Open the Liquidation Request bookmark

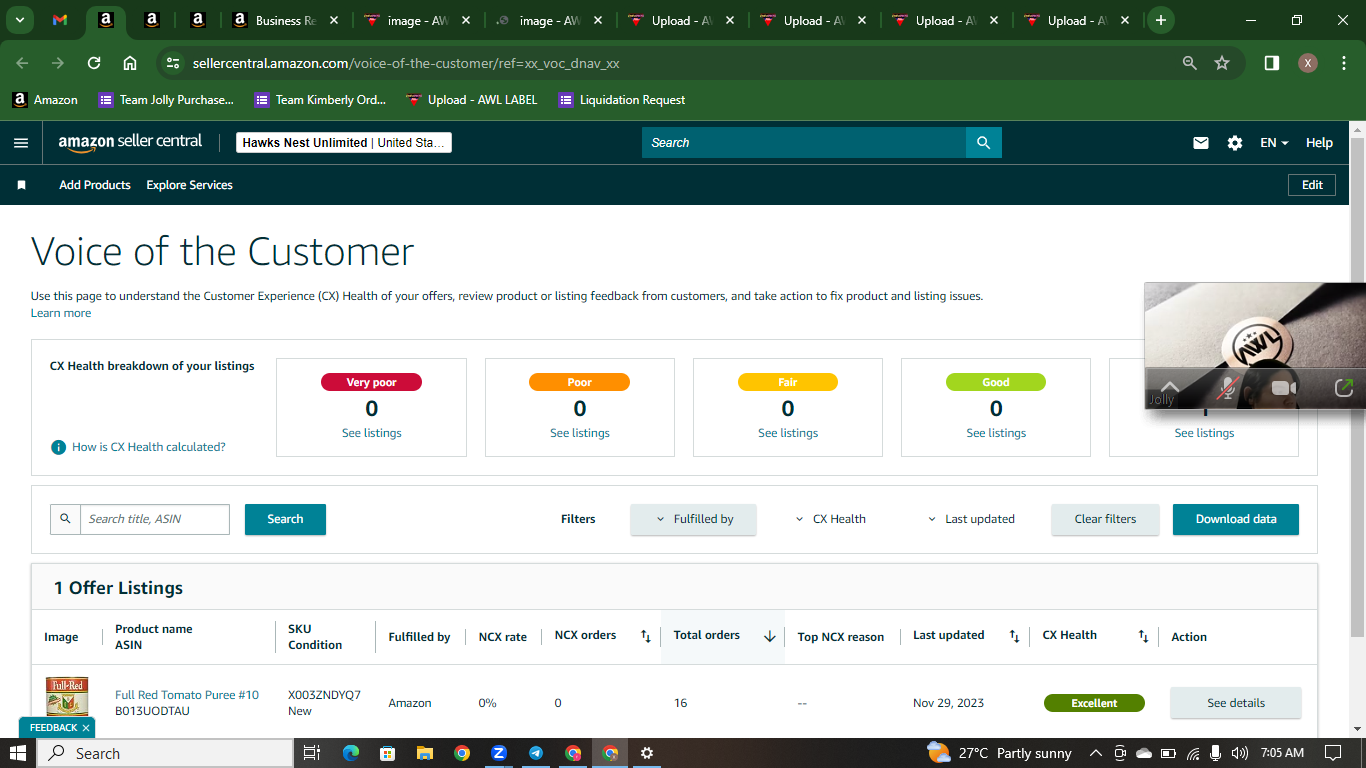click(622, 100)
